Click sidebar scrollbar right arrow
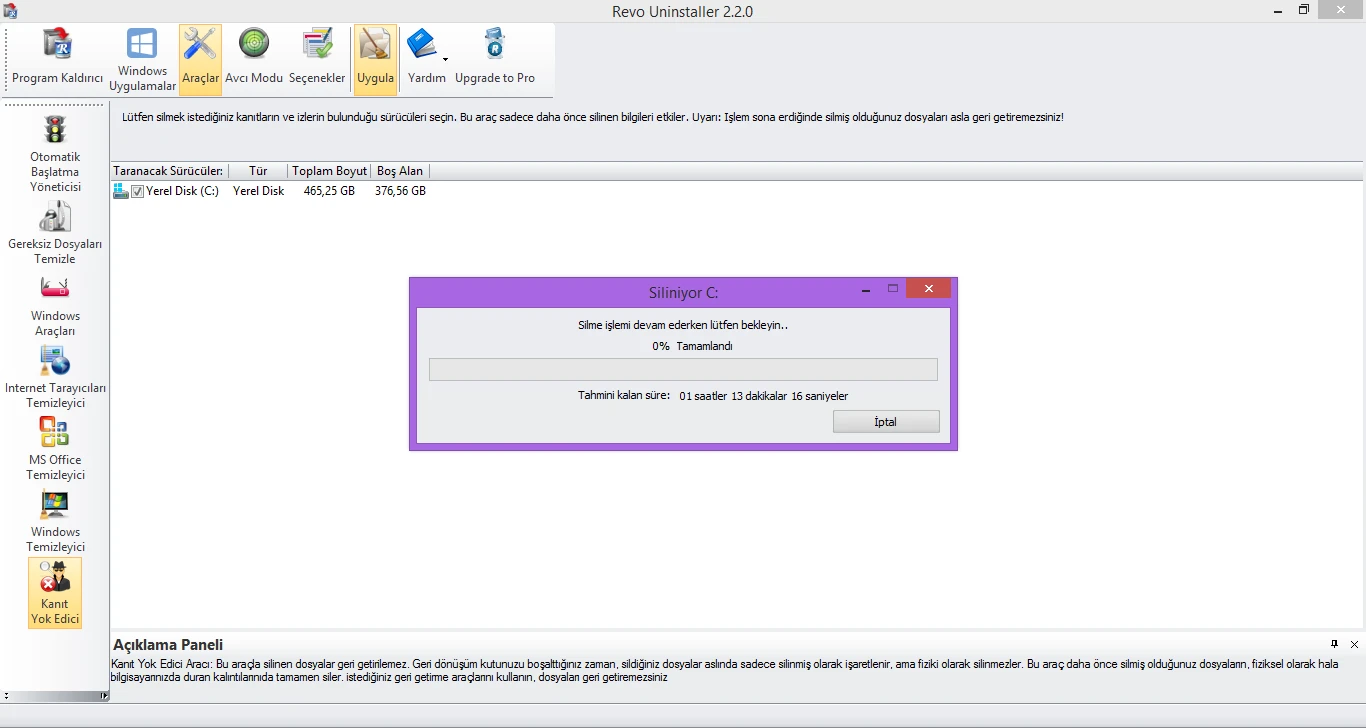1366x728 pixels. click(104, 696)
